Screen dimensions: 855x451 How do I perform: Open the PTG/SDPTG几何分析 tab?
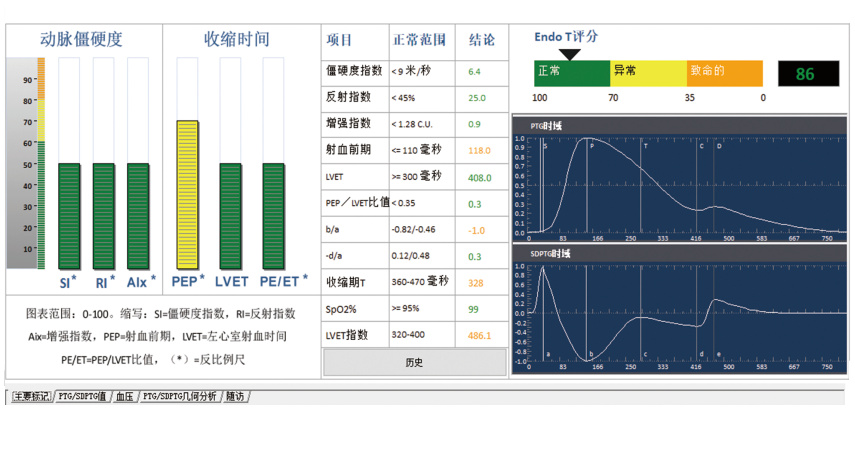[x=179, y=397]
